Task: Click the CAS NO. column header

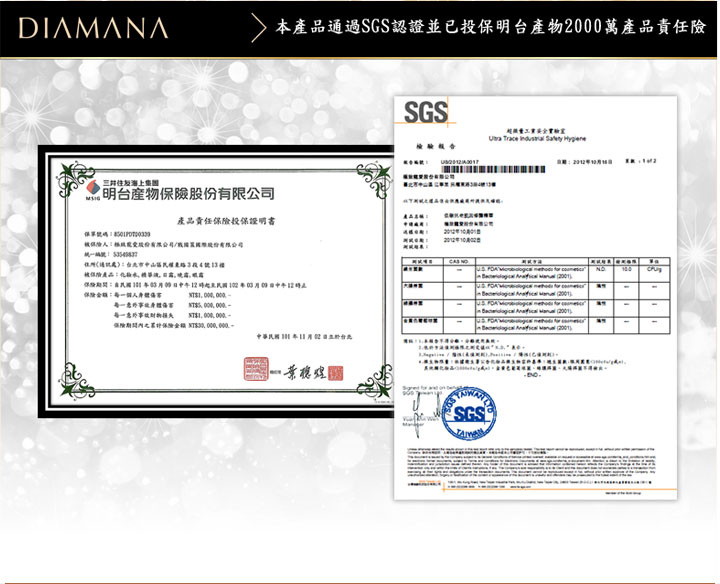Action: (459, 261)
